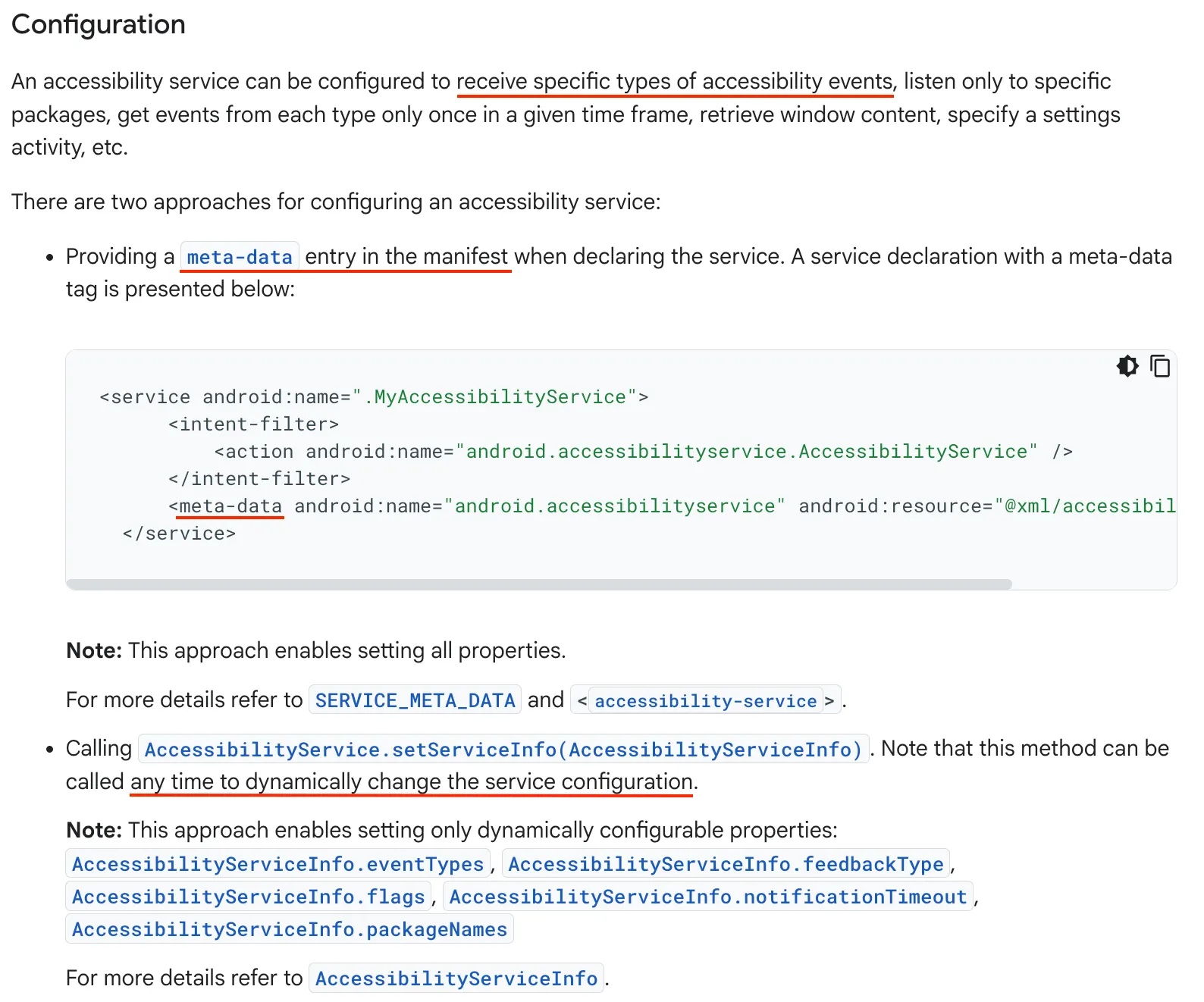Click the AccessibilityService.setServiceInfo method link
Image resolution: width=1204 pixels, height=1002 pixels.
[503, 750]
